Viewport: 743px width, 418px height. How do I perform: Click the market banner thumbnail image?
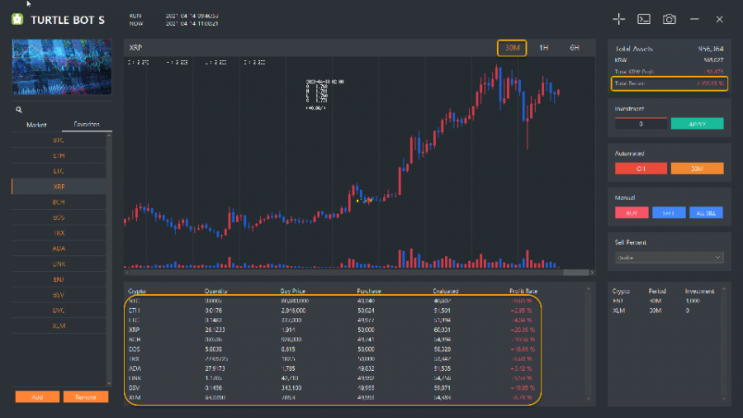point(62,67)
